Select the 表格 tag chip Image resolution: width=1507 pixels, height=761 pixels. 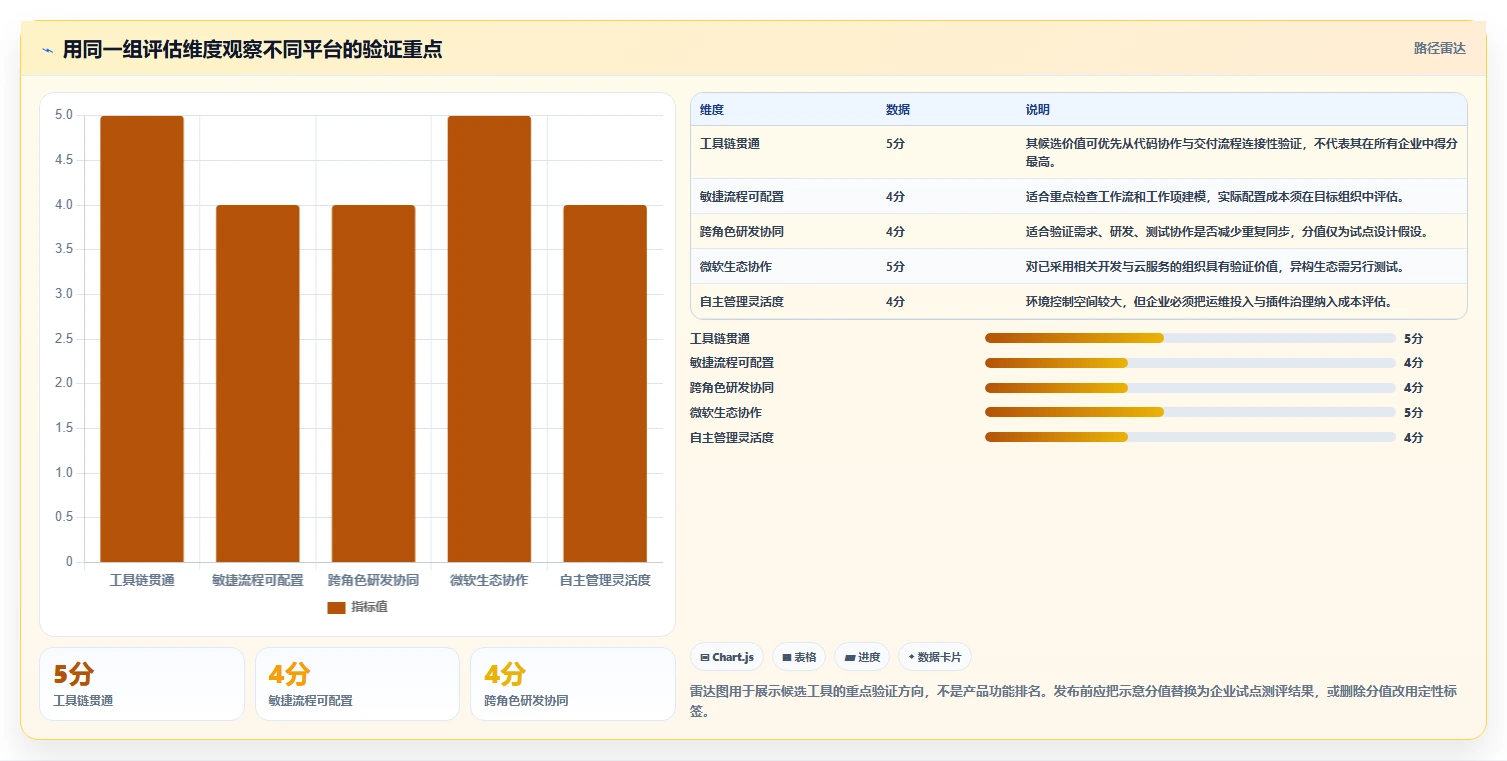(799, 657)
